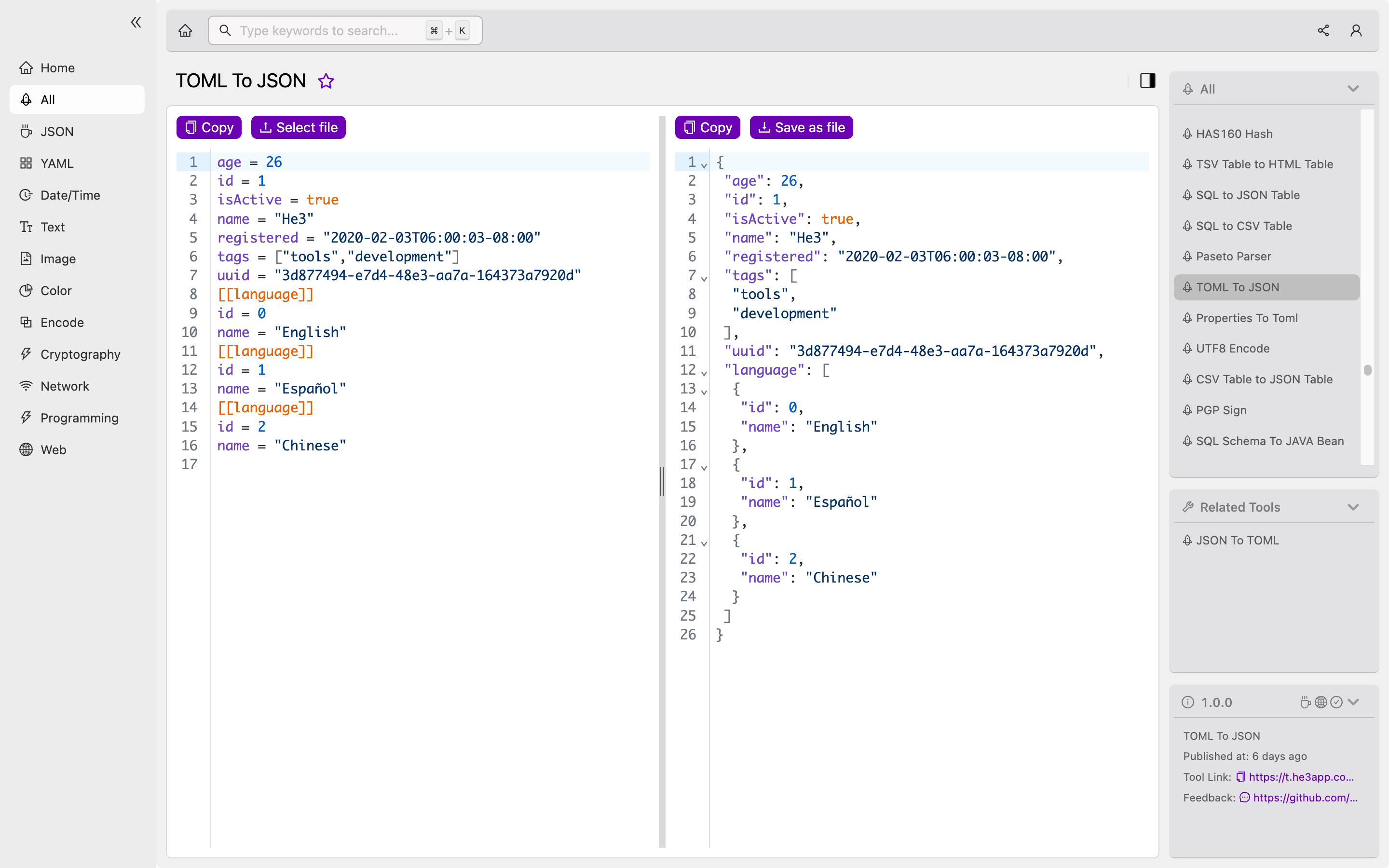
Task: Click the search keywords input field
Action: coord(345,30)
